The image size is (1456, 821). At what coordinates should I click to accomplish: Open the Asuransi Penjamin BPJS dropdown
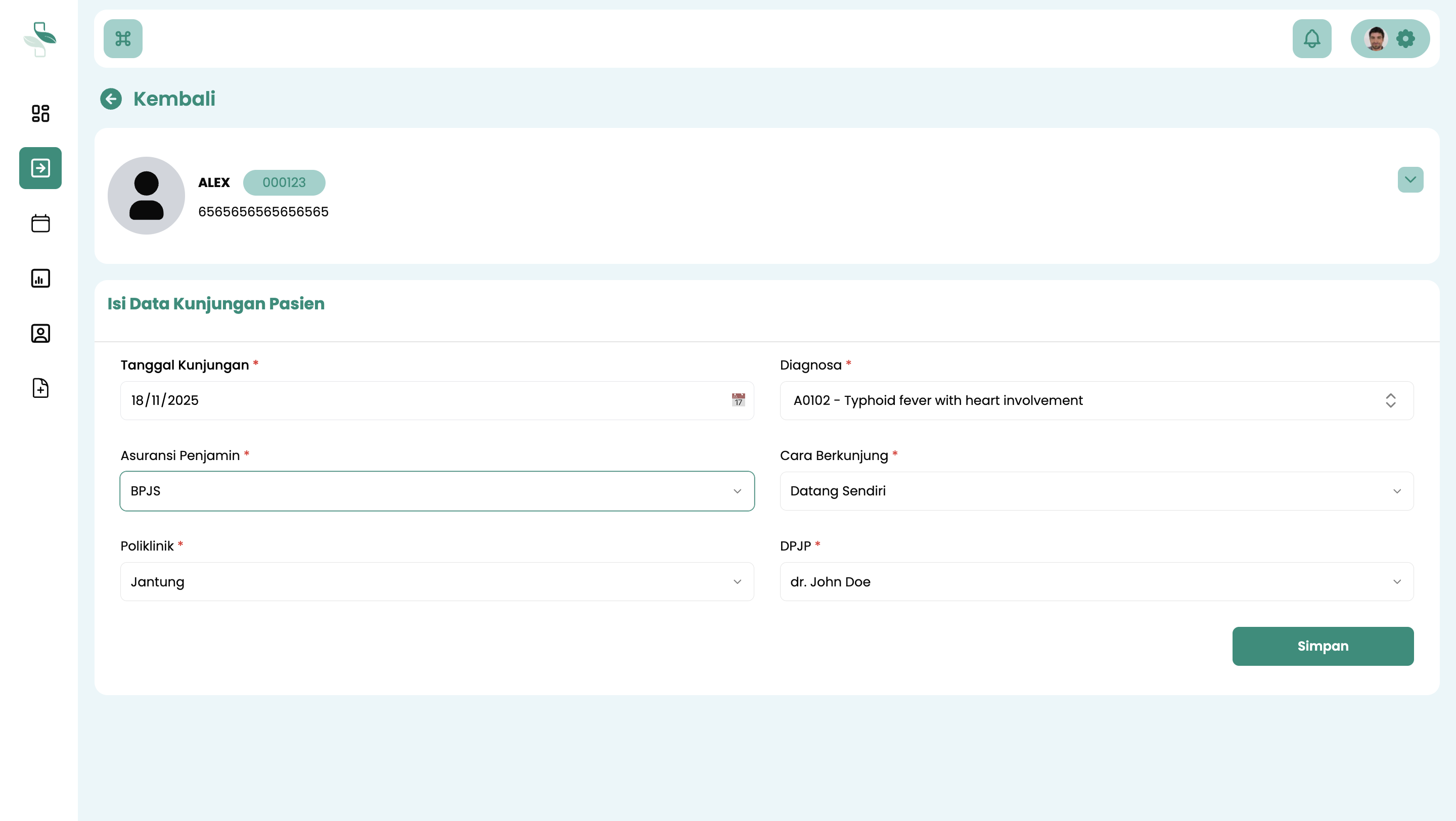[x=436, y=491]
